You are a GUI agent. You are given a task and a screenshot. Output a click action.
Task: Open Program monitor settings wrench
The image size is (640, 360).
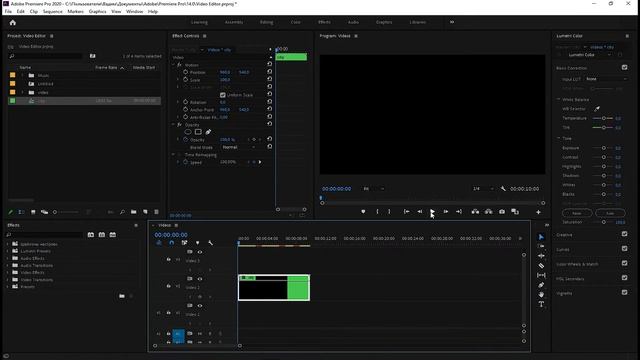pos(503,189)
